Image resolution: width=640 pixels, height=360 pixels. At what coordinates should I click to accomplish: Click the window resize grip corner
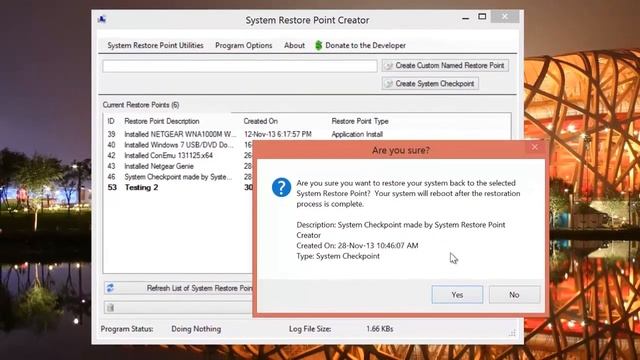click(x=512, y=333)
